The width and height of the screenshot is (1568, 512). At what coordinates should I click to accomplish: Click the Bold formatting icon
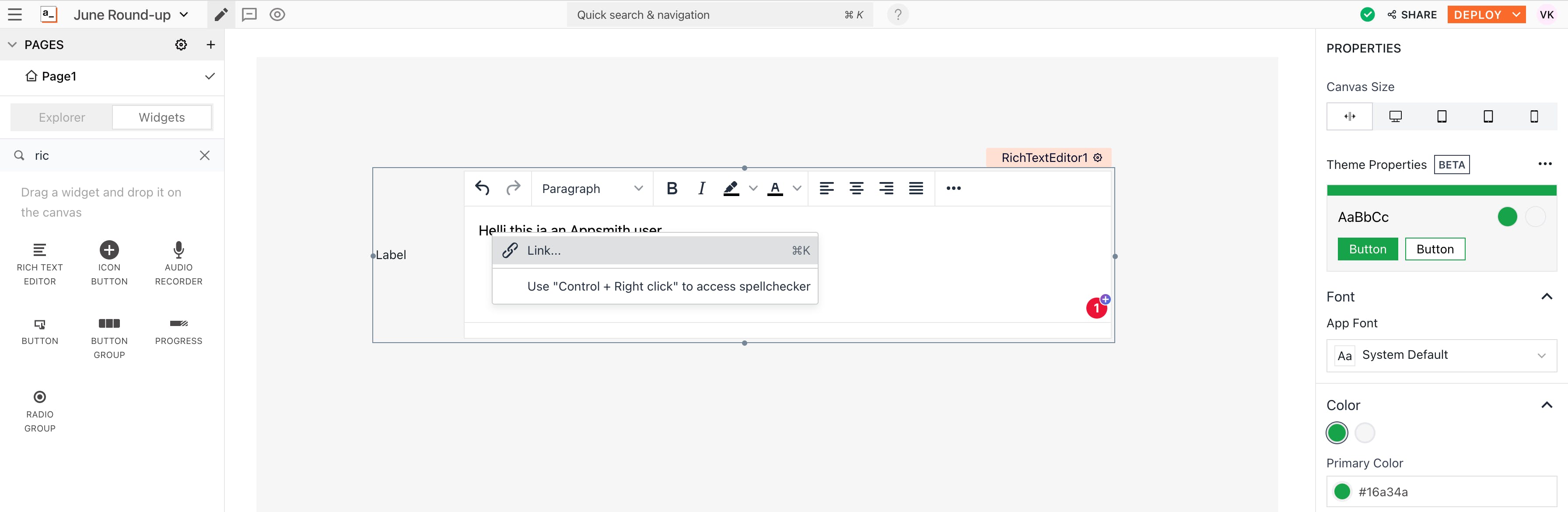click(672, 189)
